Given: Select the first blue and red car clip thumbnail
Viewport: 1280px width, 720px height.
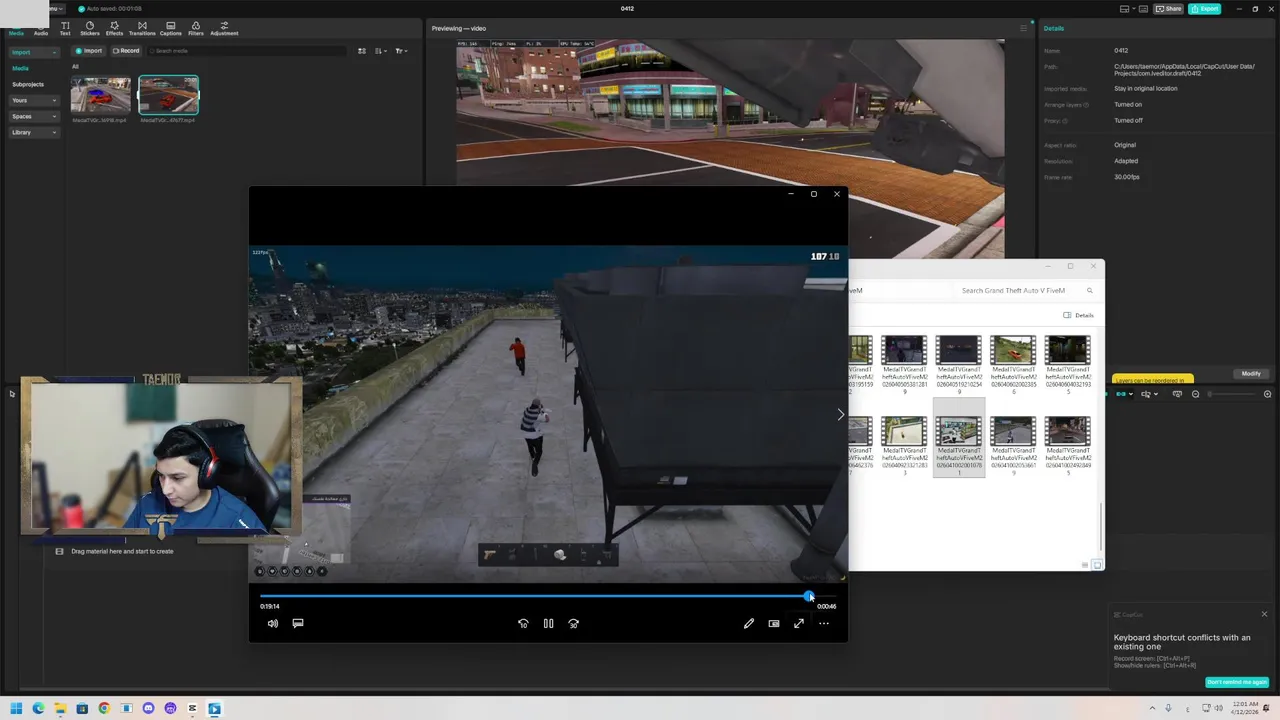Looking at the screenshot, I should click(x=100, y=95).
